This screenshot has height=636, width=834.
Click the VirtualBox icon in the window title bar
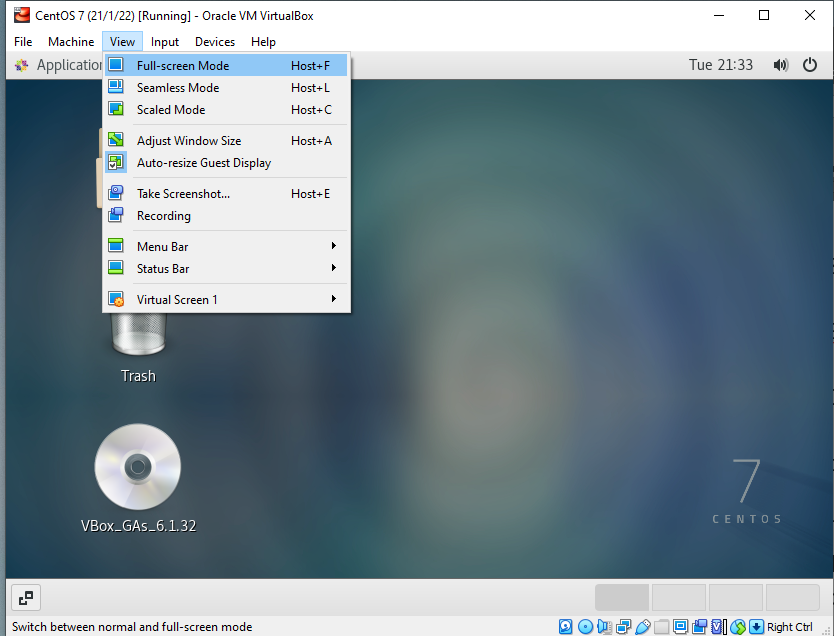pos(22,15)
